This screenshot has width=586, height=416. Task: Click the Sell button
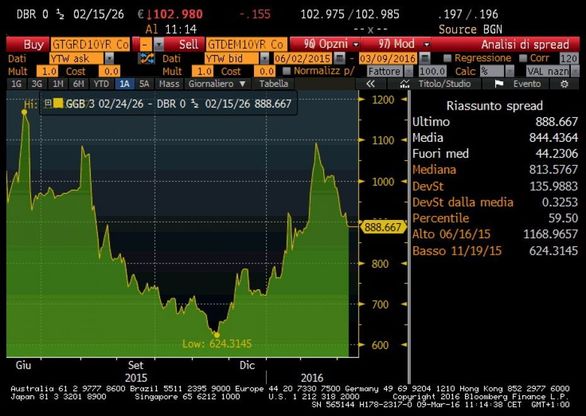pos(185,44)
